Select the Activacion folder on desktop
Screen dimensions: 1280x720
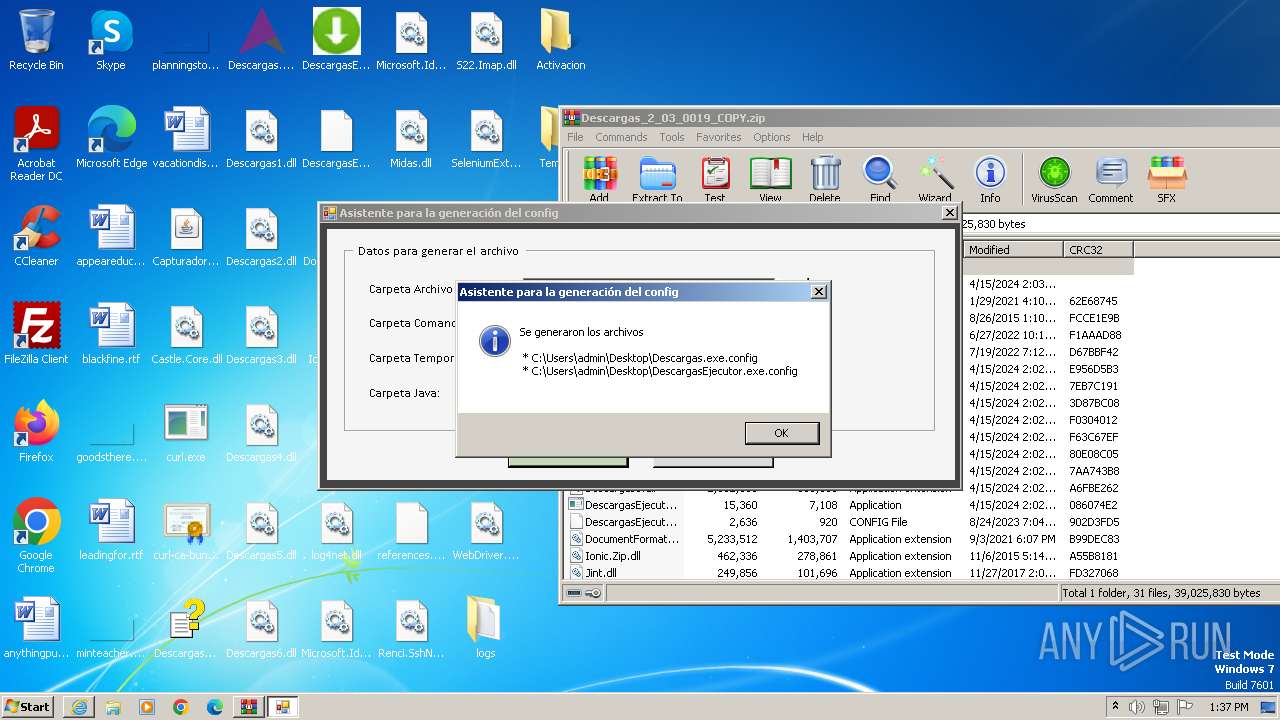coord(560,41)
